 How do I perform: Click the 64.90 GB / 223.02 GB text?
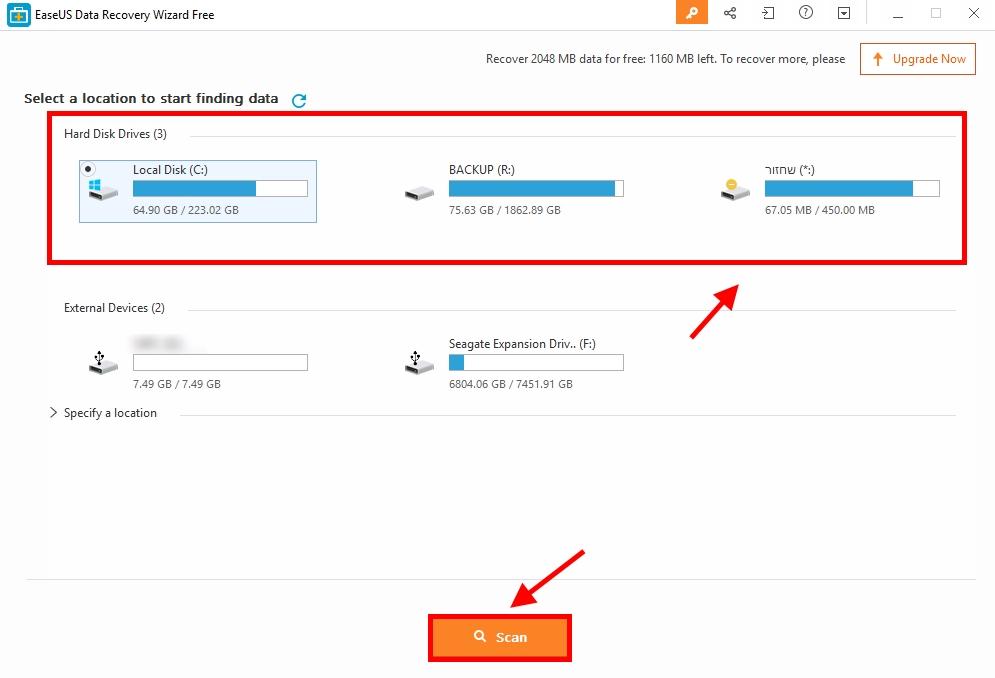[x=186, y=210]
